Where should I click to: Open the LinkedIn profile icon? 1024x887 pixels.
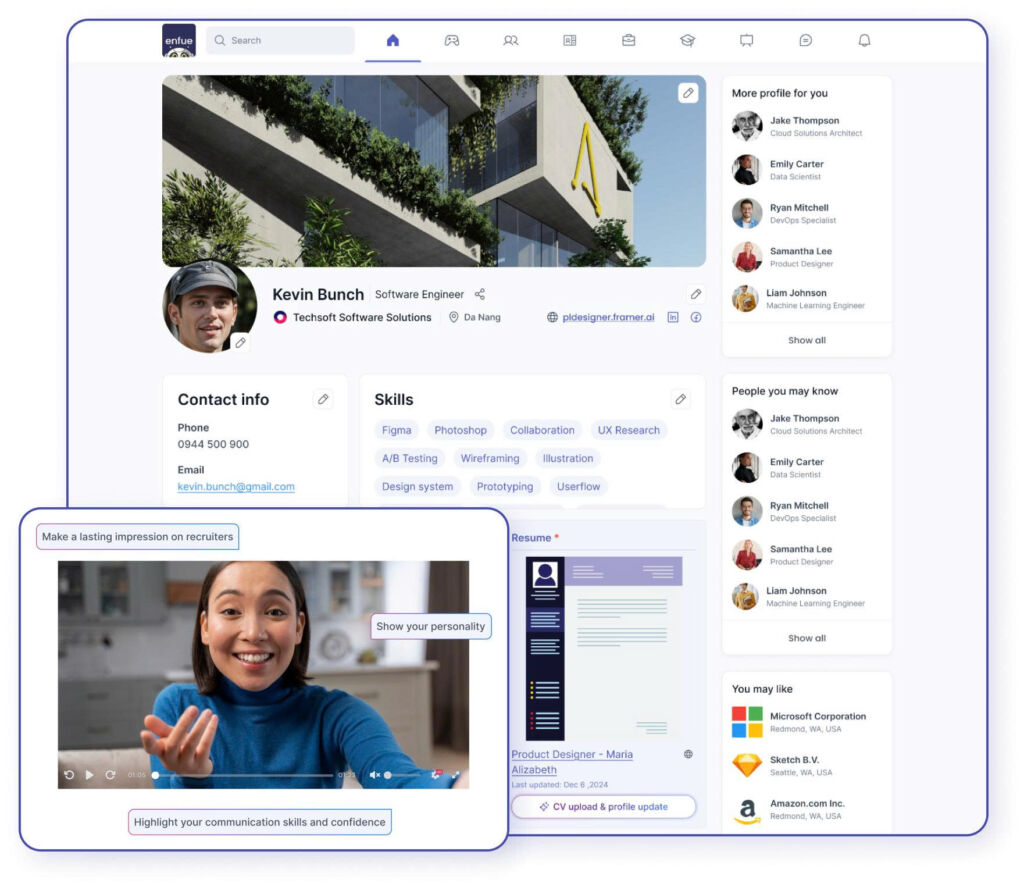(673, 317)
